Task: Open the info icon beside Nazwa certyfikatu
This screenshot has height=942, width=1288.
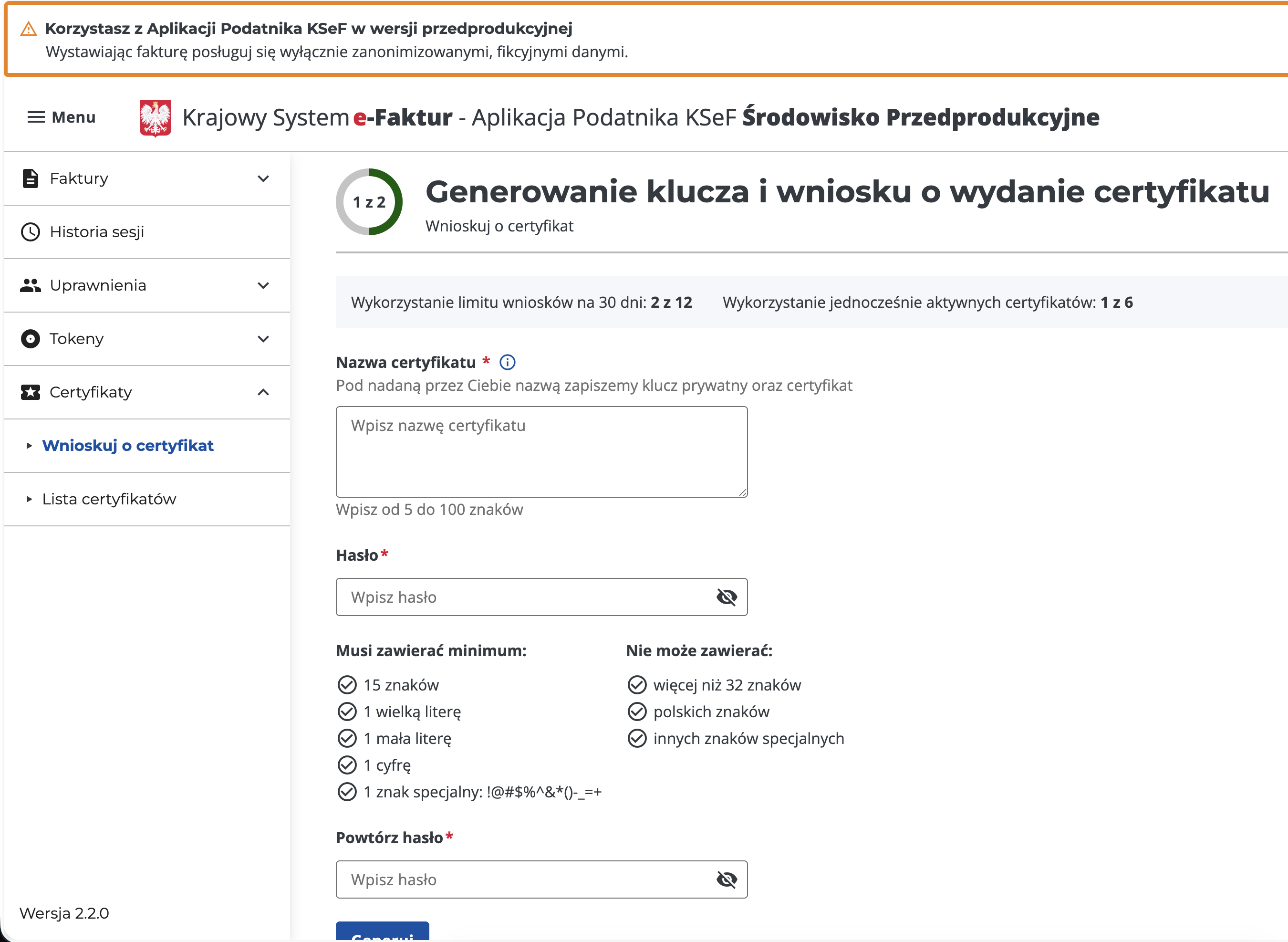Action: click(x=507, y=362)
